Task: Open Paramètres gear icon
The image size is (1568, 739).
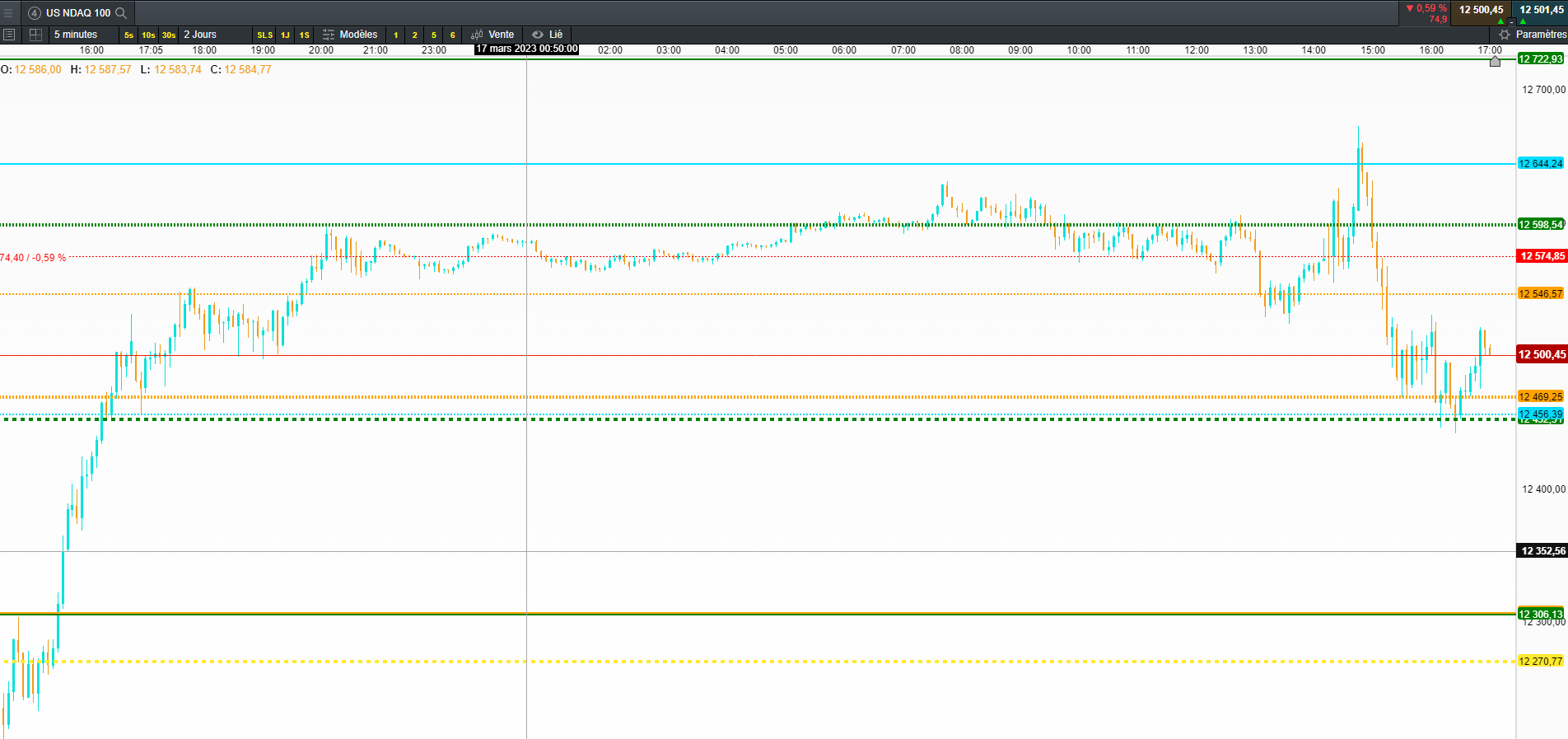Action: pyautogui.click(x=1505, y=35)
